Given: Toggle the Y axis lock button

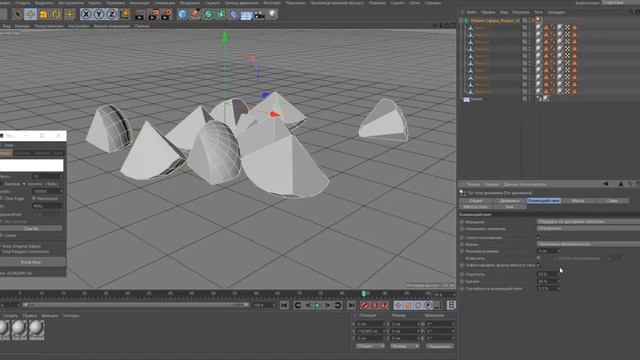Looking at the screenshot, I should [99, 15].
